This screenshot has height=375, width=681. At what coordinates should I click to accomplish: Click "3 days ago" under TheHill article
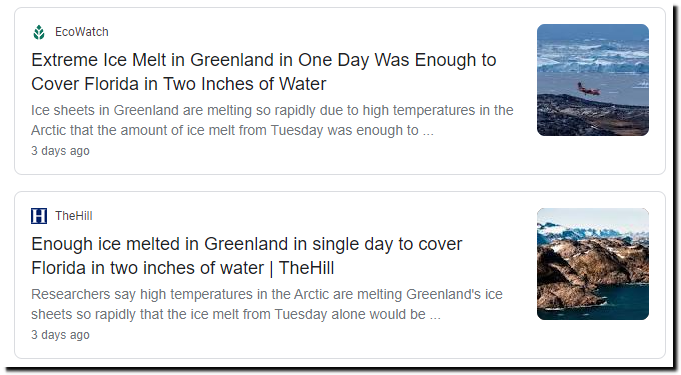60,335
